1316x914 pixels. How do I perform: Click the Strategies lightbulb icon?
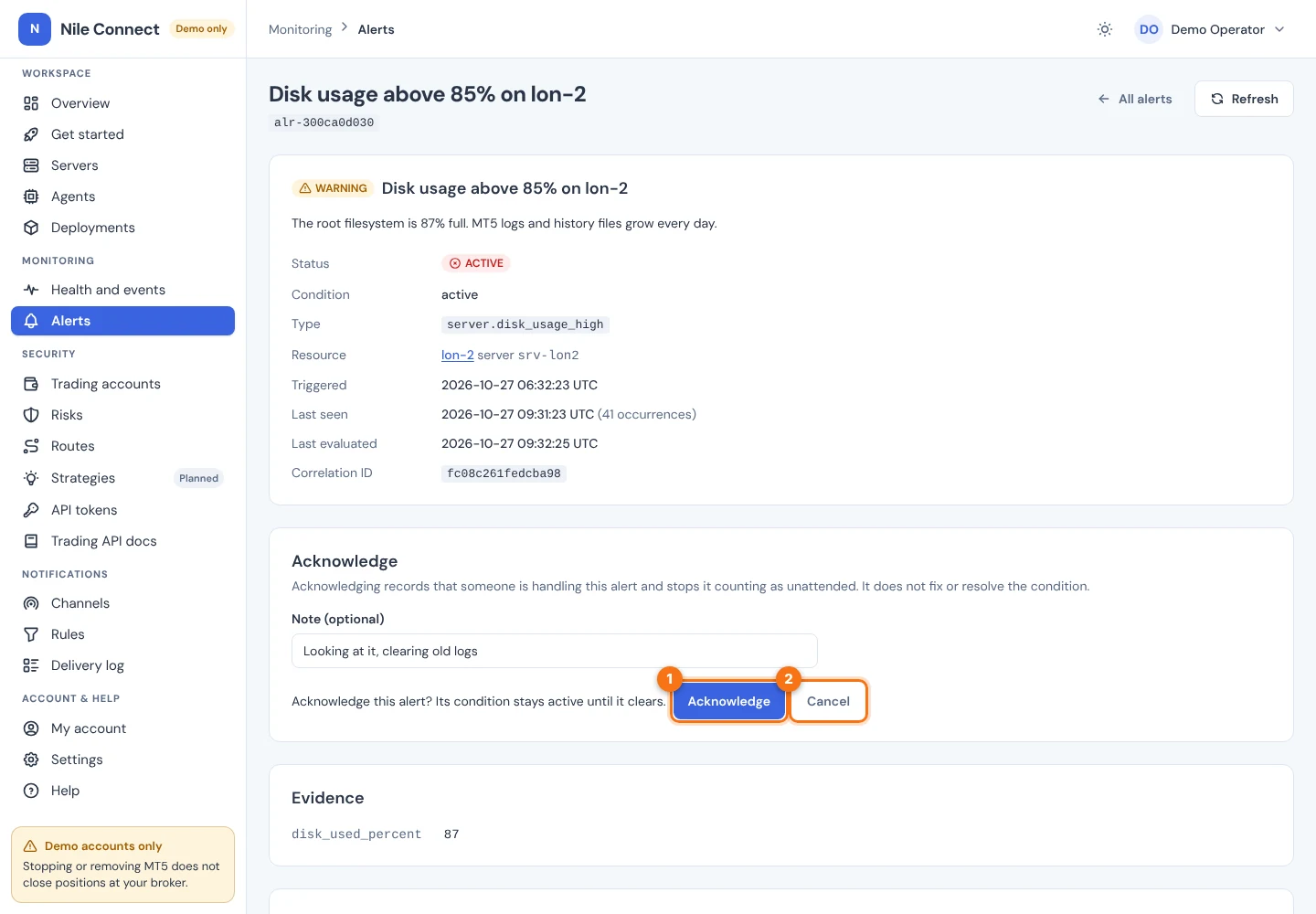click(x=31, y=478)
